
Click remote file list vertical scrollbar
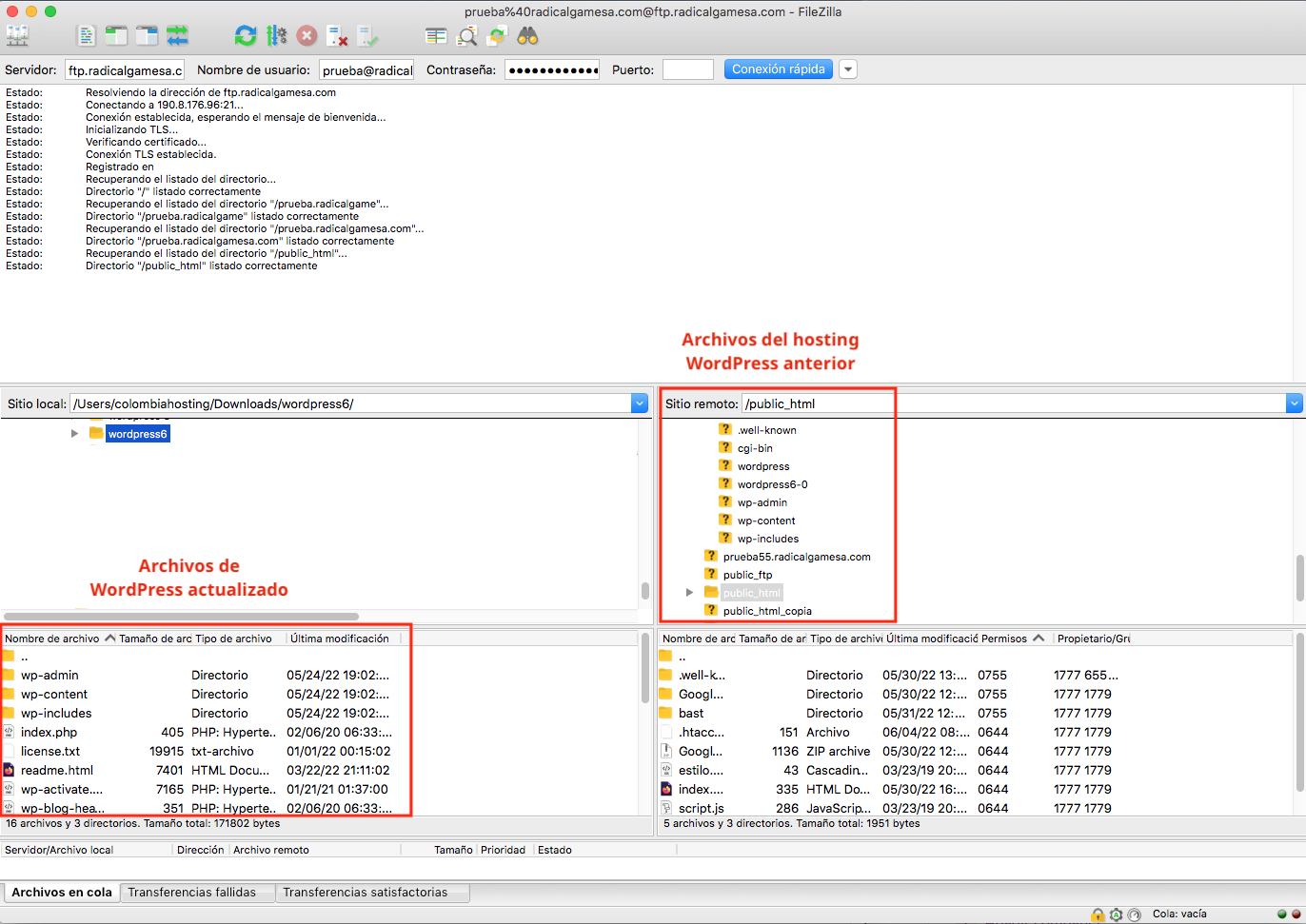(1299, 712)
